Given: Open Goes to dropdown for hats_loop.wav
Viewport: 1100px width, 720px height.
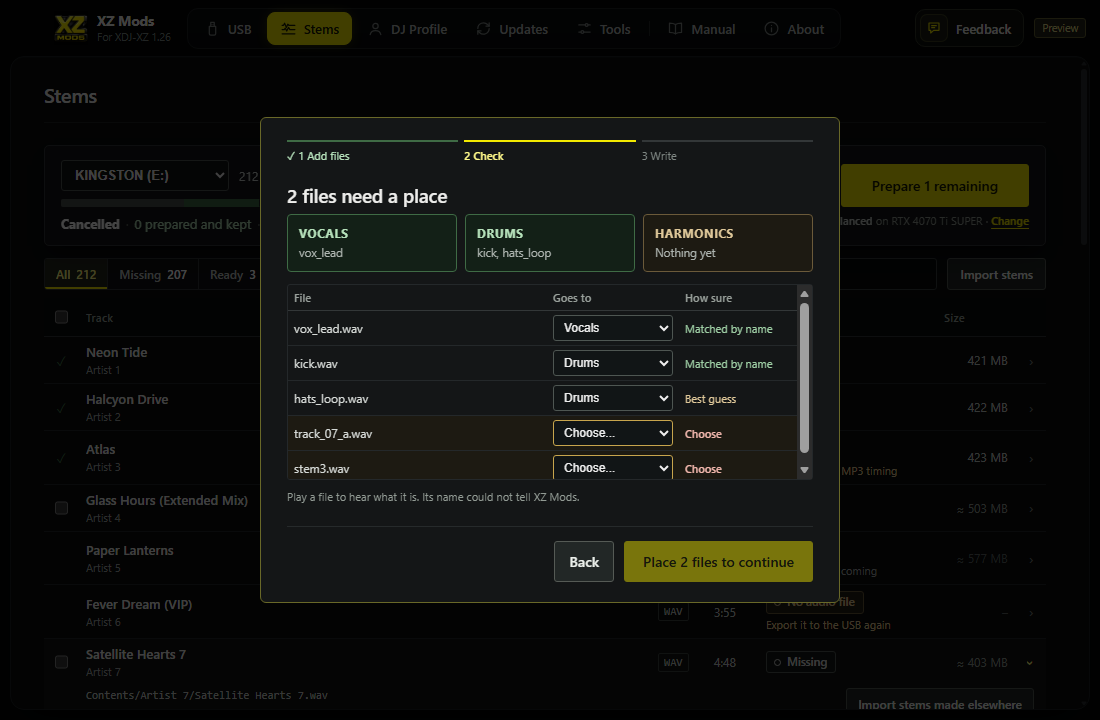Looking at the screenshot, I should click(x=612, y=398).
